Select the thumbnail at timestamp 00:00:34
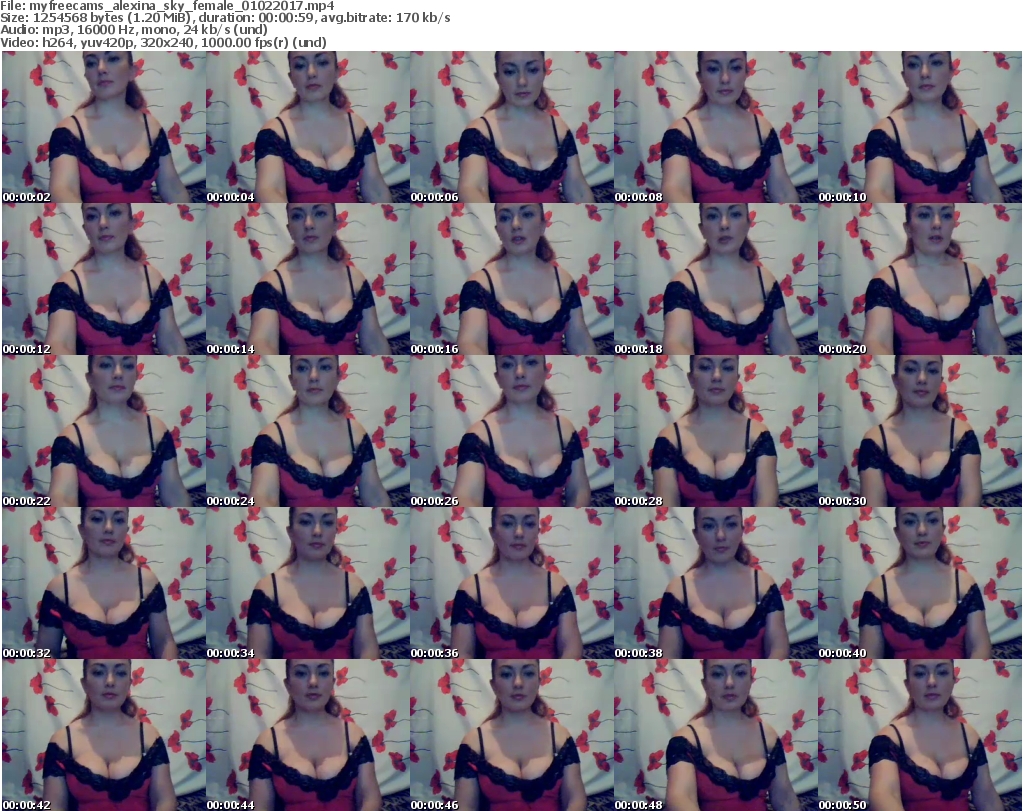Screen dimensions: 1024x811 pos(308,583)
